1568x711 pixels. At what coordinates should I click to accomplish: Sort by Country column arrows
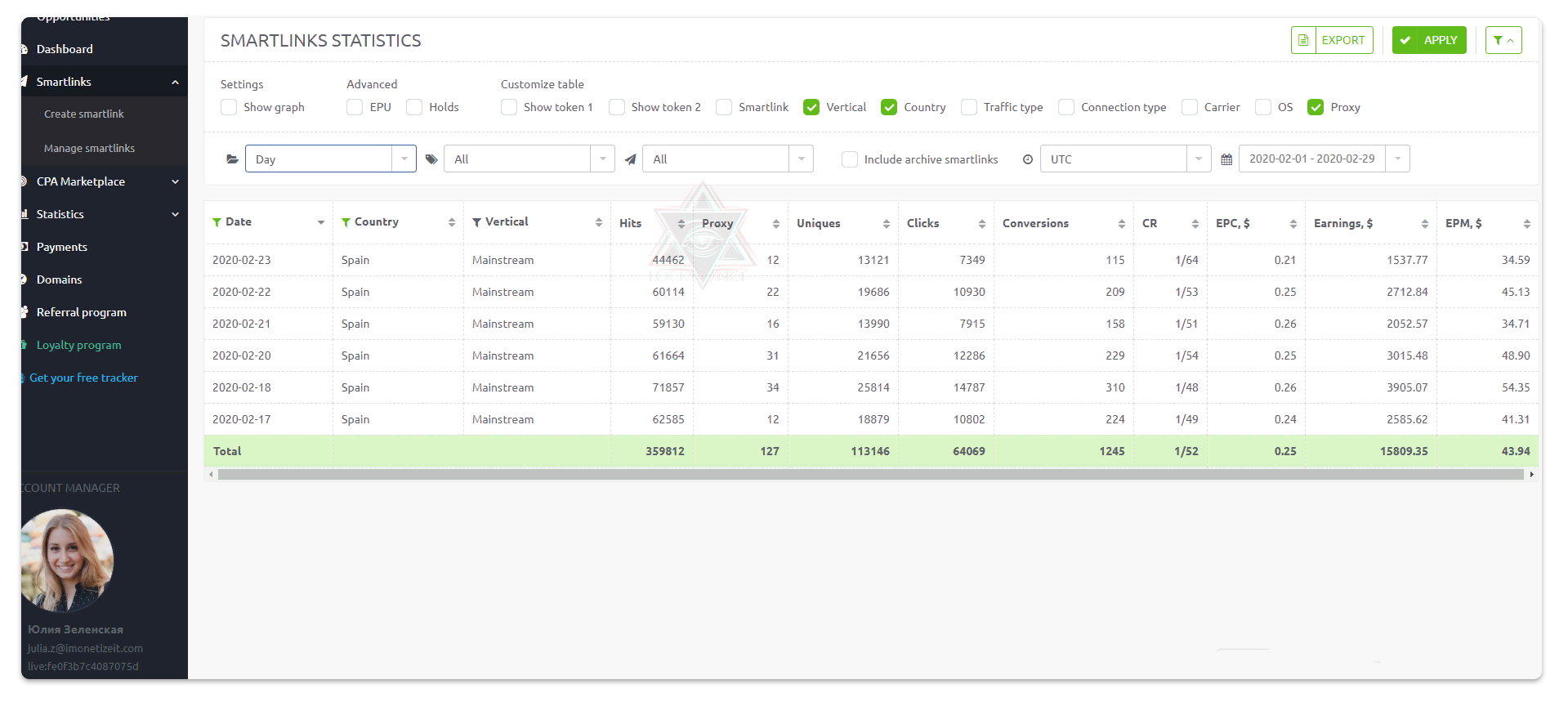pos(452,222)
